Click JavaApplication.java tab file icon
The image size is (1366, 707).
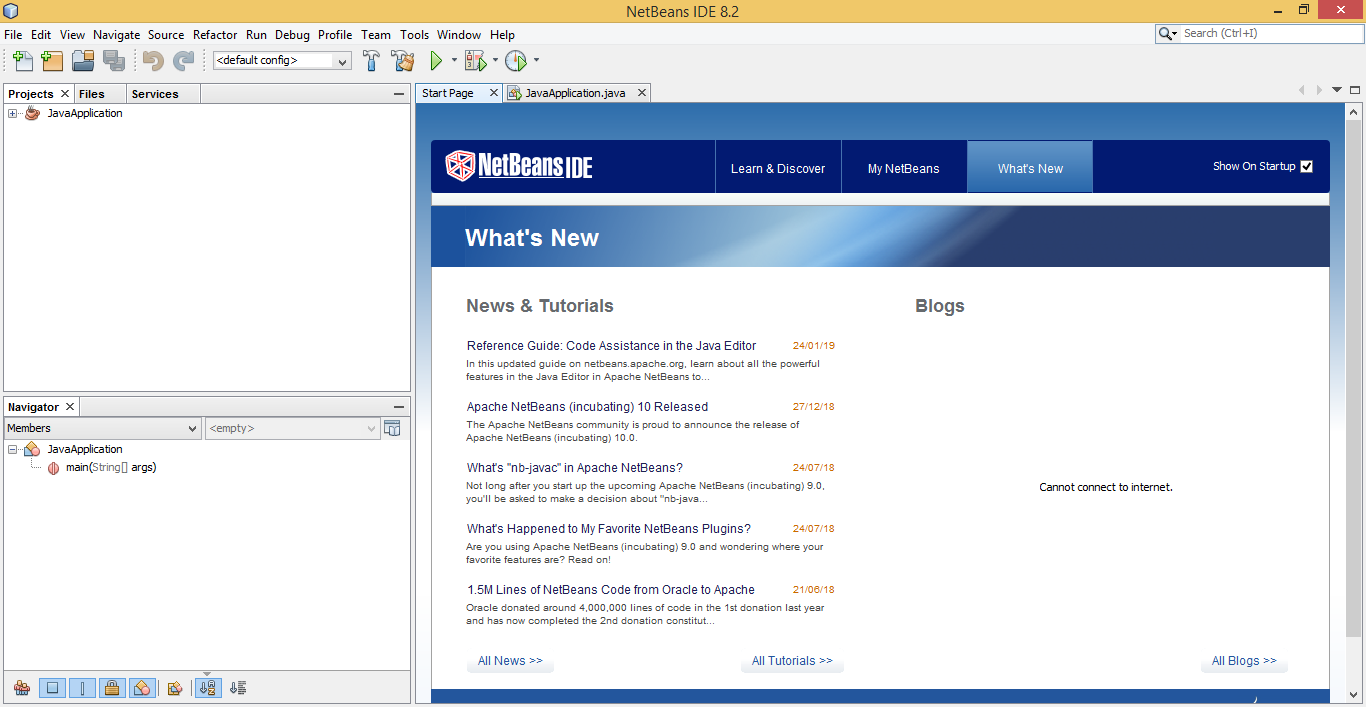[x=515, y=93]
